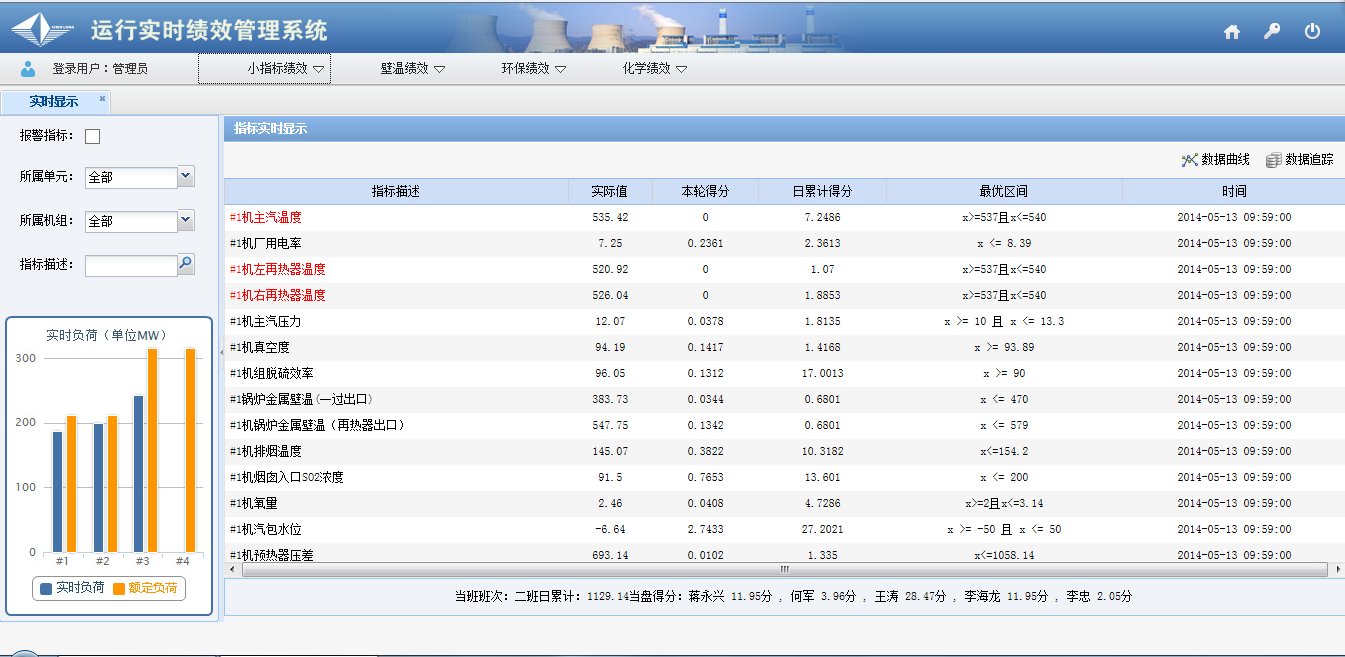Toggle 额定负荷 legend series
The height and width of the screenshot is (657, 1345).
(145, 589)
